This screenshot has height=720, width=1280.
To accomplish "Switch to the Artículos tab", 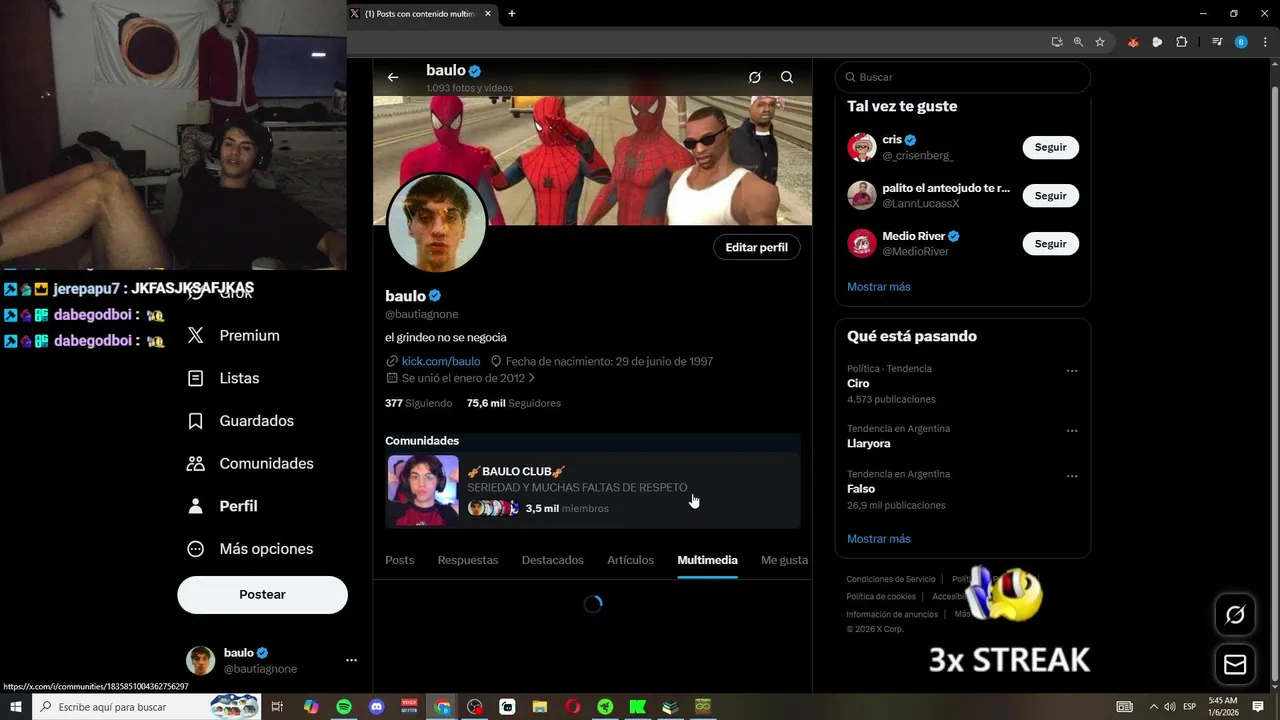I will (630, 560).
